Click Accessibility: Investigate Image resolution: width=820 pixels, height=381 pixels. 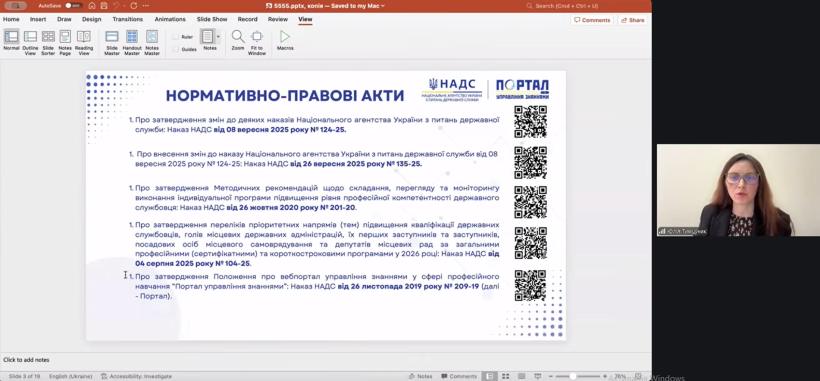tap(136, 376)
